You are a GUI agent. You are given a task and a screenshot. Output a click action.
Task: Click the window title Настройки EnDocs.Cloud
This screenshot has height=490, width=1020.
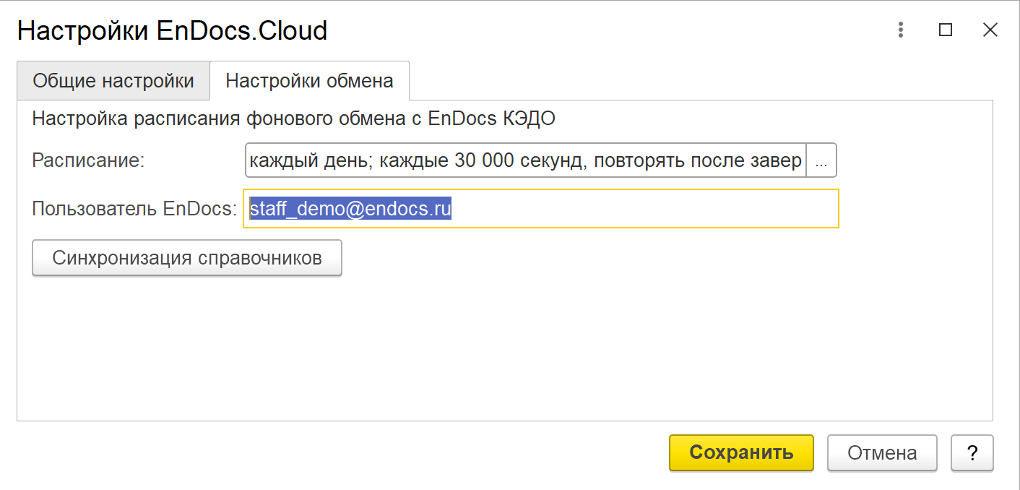coord(172,31)
